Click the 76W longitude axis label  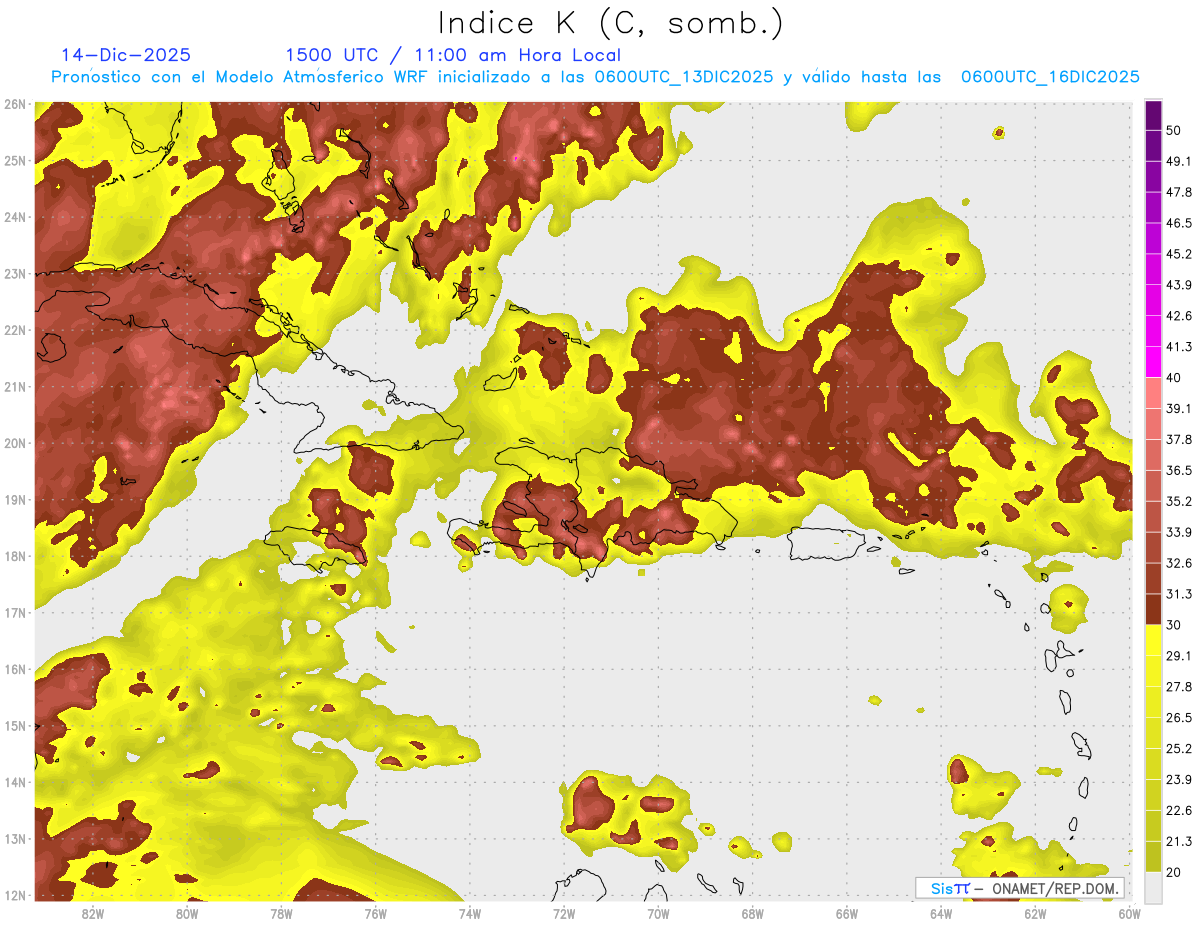tap(375, 914)
